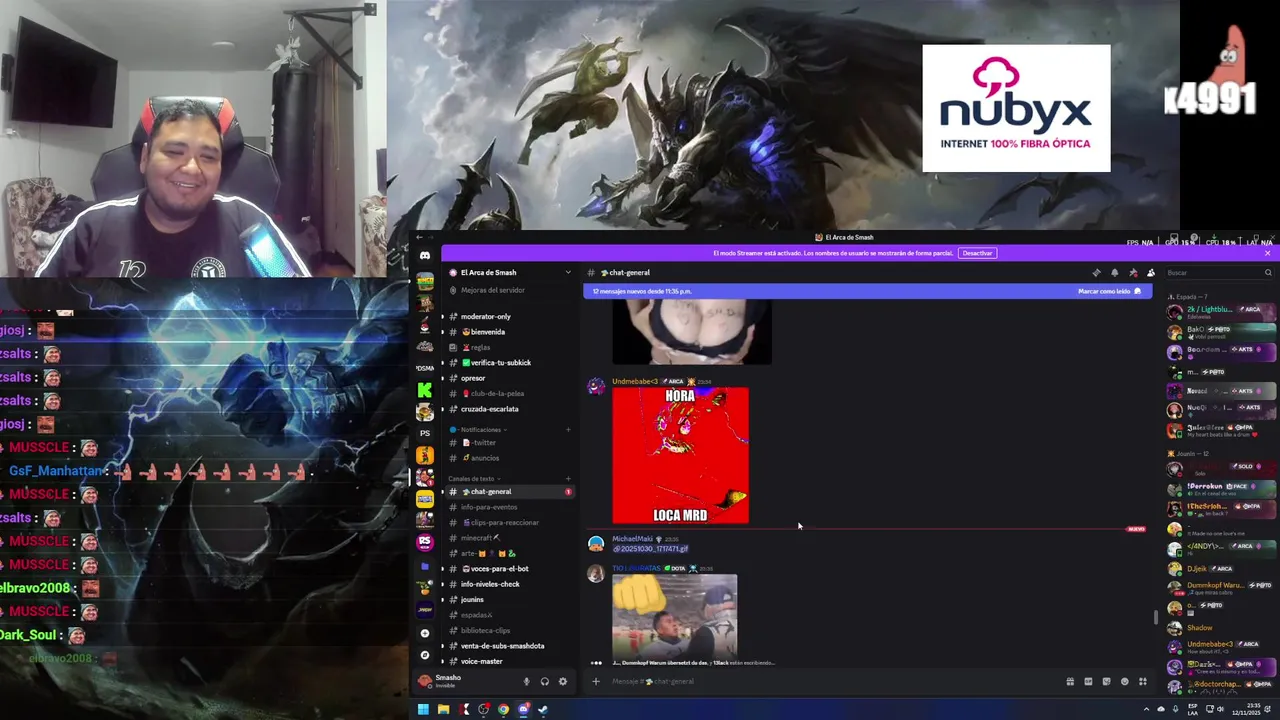Image resolution: width=1280 pixels, height=720 pixels.
Task: Deafen headphones in Discord user panel
Action: pyautogui.click(x=544, y=681)
